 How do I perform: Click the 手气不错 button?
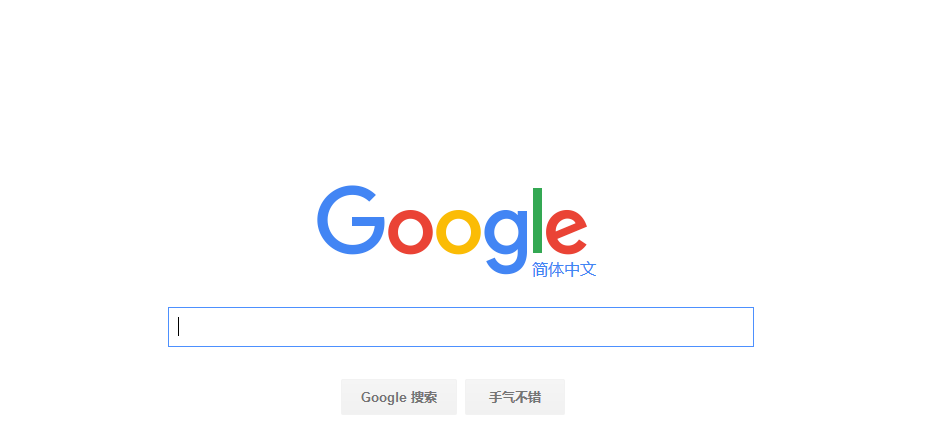point(515,397)
